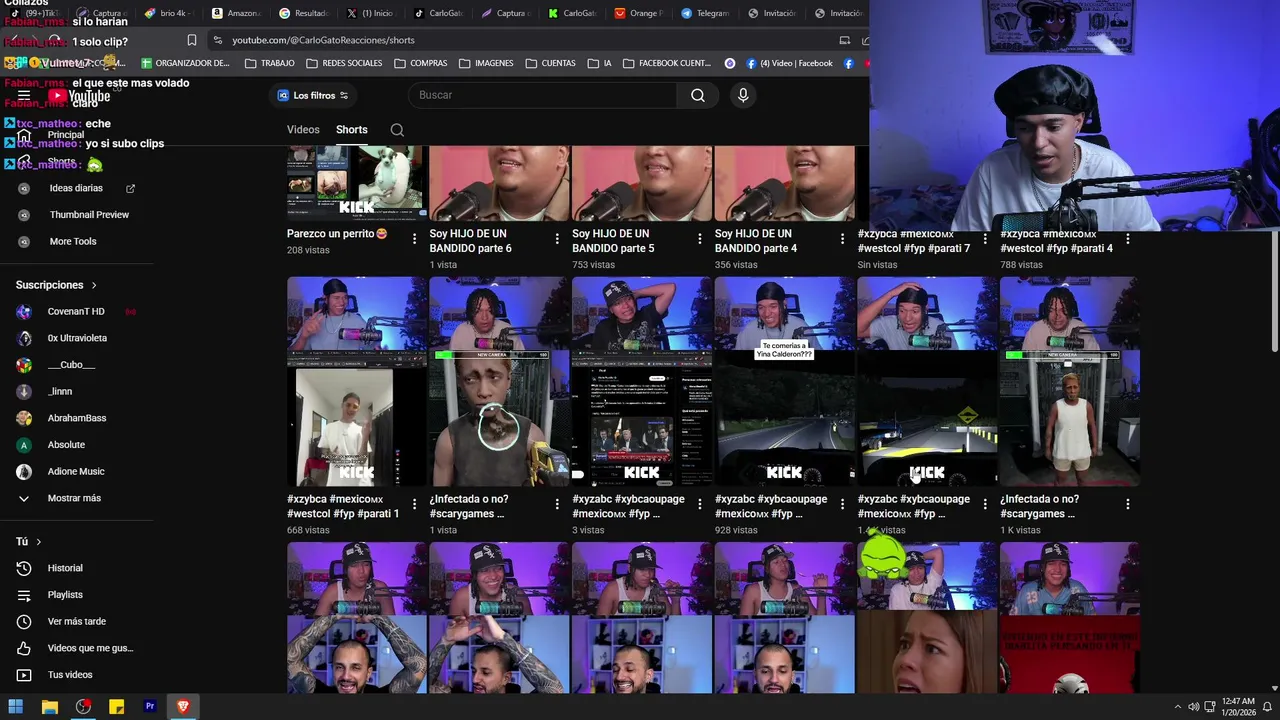
Task: Open thumbnail of the 928 vistas short
Action: point(784,381)
